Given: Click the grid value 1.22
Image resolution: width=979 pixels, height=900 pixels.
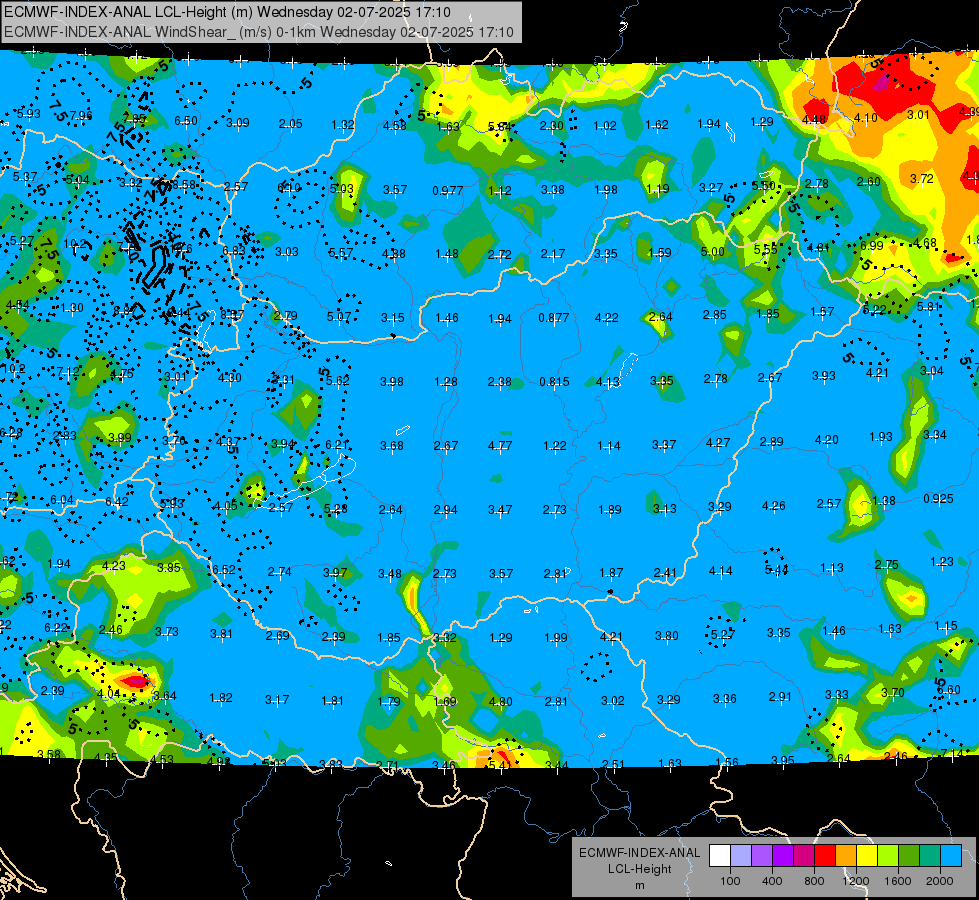Looking at the screenshot, I should (x=554, y=445).
